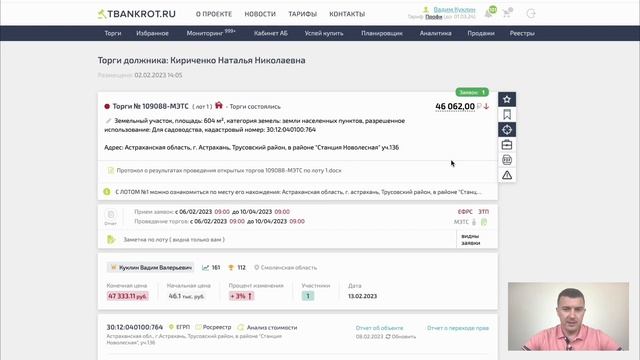Open the Реестры tab

pos(522,33)
